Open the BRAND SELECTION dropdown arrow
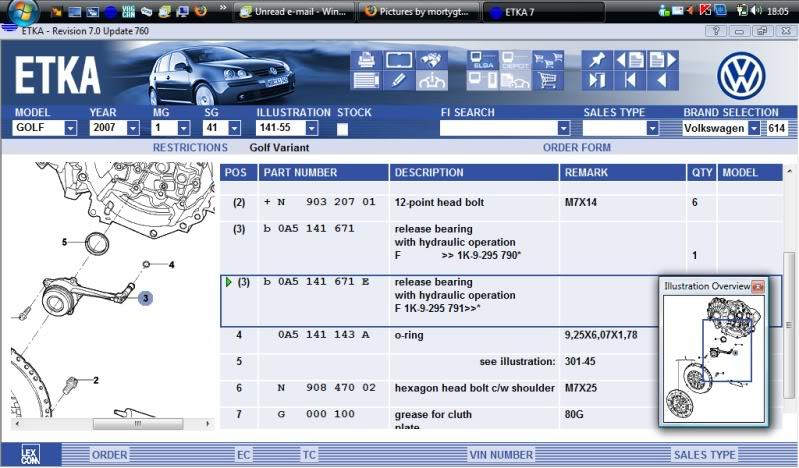Screen dimensions: 799x468 [754, 128]
